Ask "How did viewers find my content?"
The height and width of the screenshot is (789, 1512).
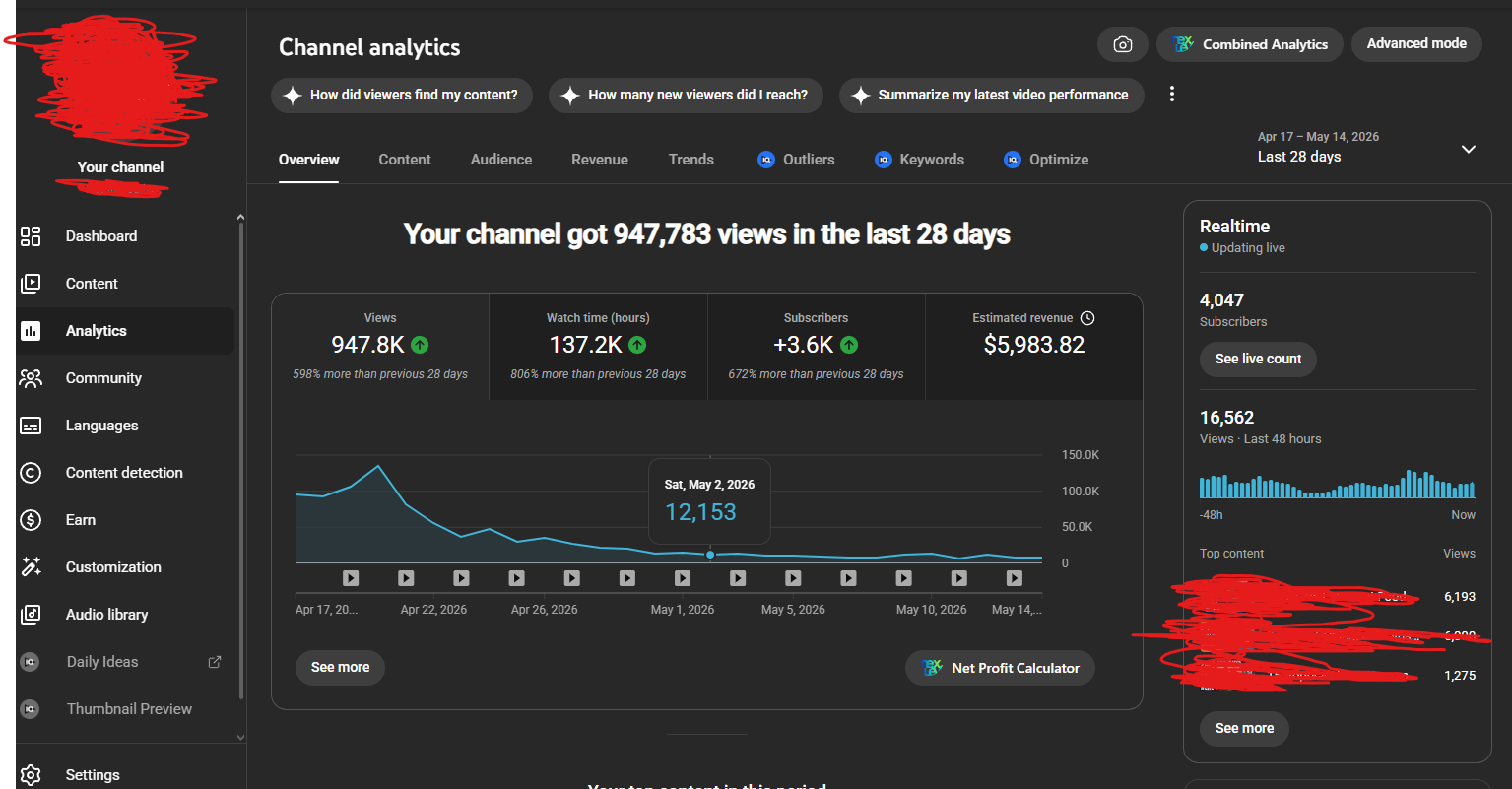[x=402, y=95]
